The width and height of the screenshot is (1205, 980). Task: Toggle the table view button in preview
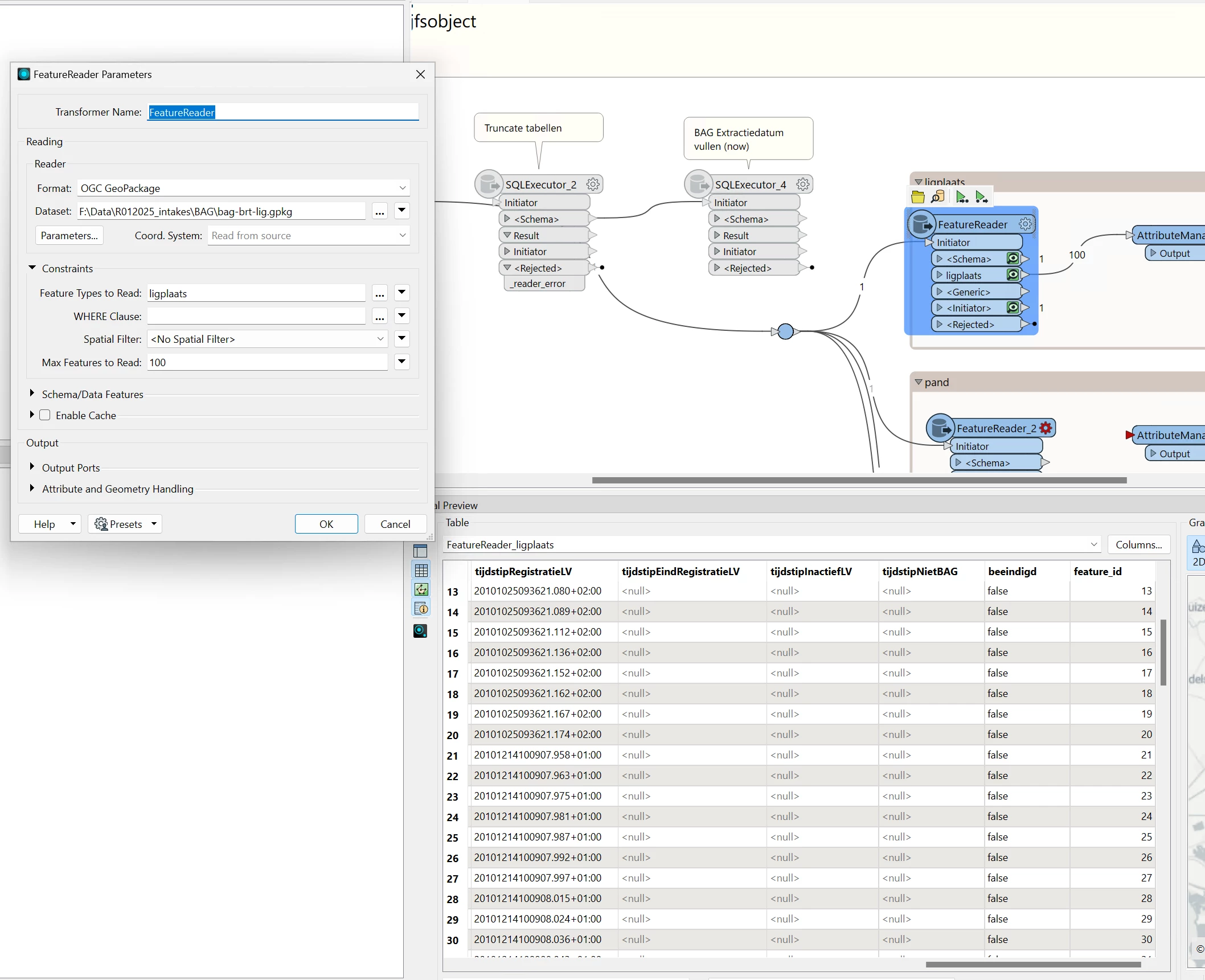click(x=421, y=570)
